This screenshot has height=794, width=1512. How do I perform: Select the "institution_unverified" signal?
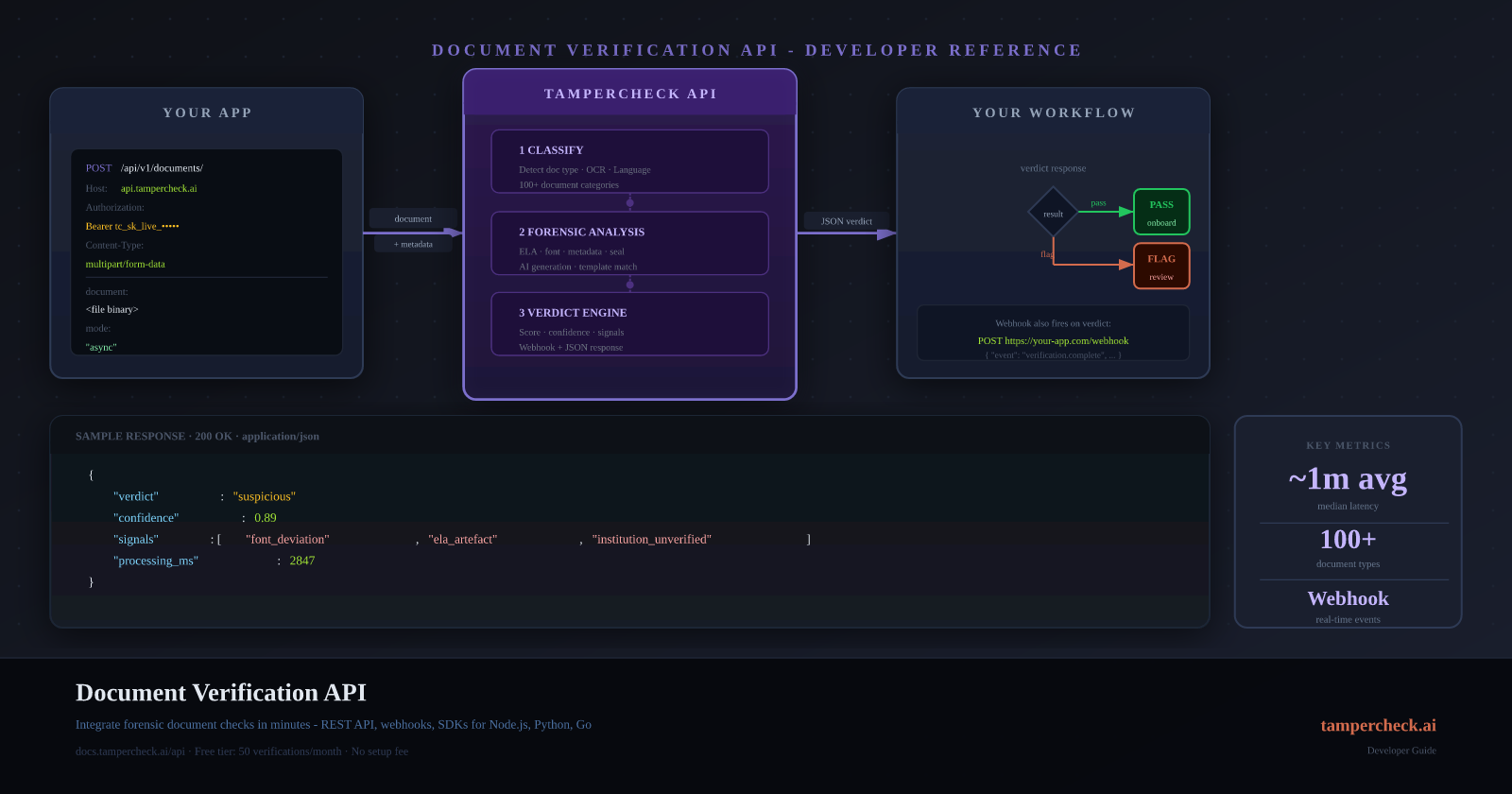point(652,540)
